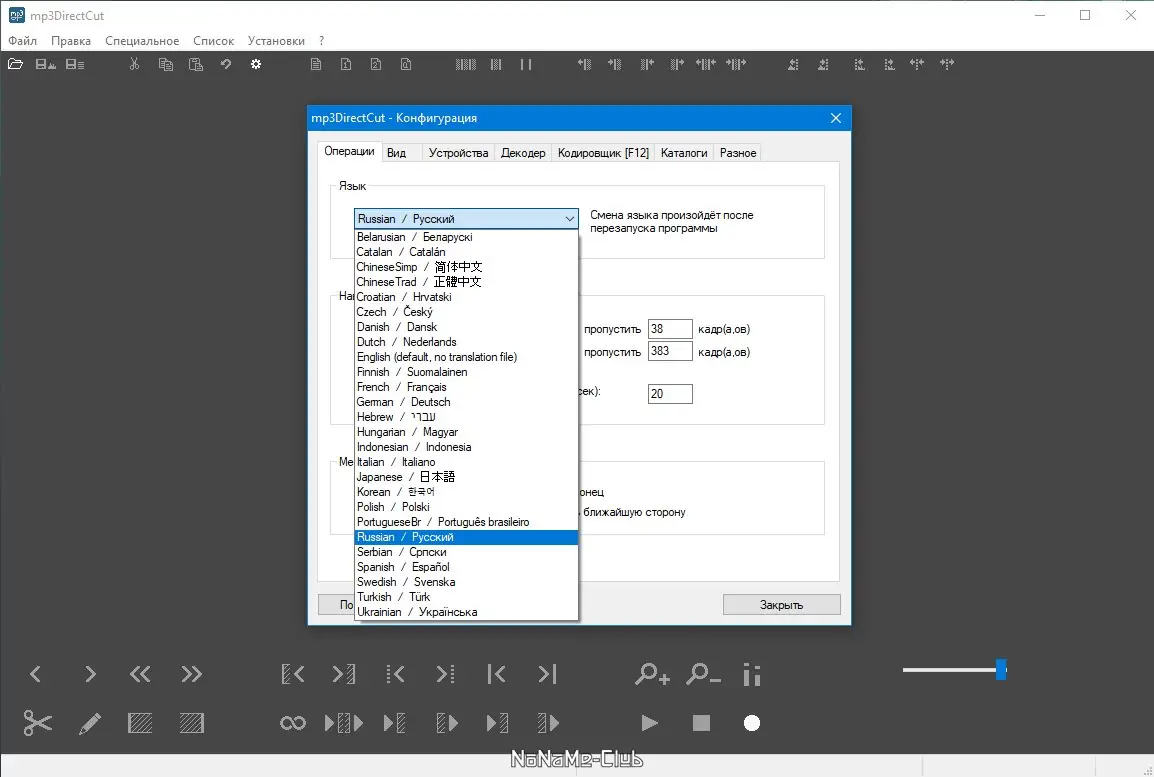
Task: Click the Операции tab
Action: pos(350,152)
